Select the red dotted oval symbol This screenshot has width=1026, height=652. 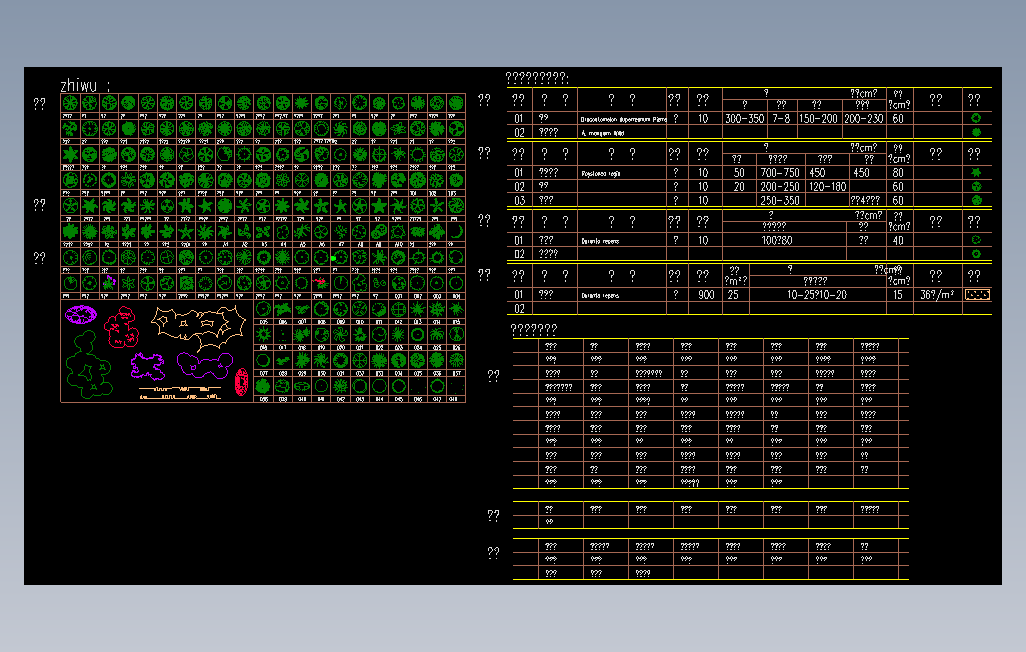241,382
